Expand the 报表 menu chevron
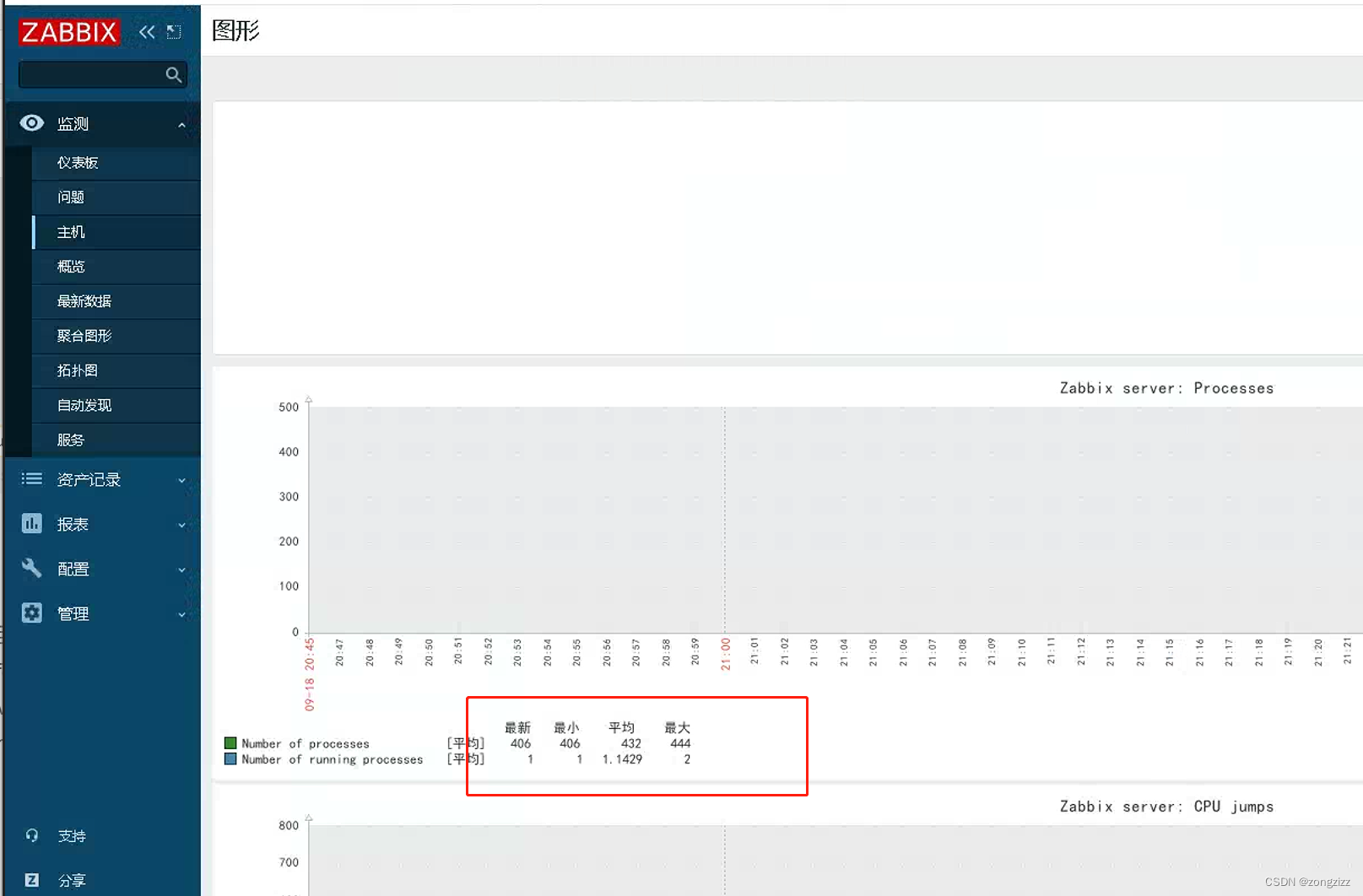 [181, 525]
